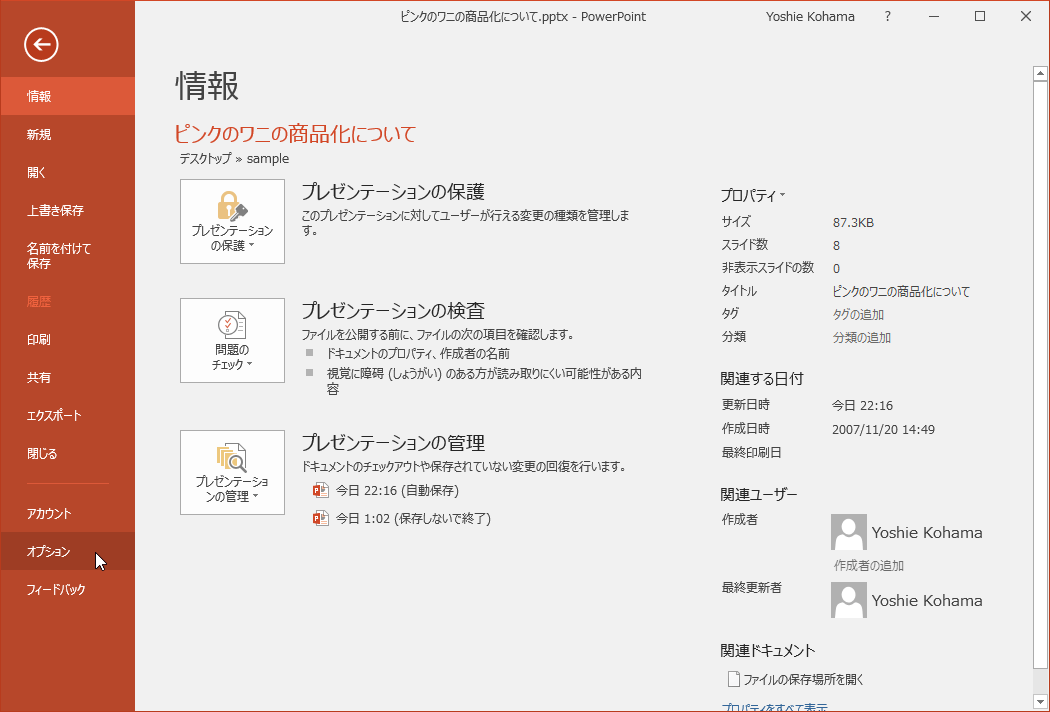Open オプション from the sidebar
This screenshot has width=1050, height=712.
[x=68, y=551]
